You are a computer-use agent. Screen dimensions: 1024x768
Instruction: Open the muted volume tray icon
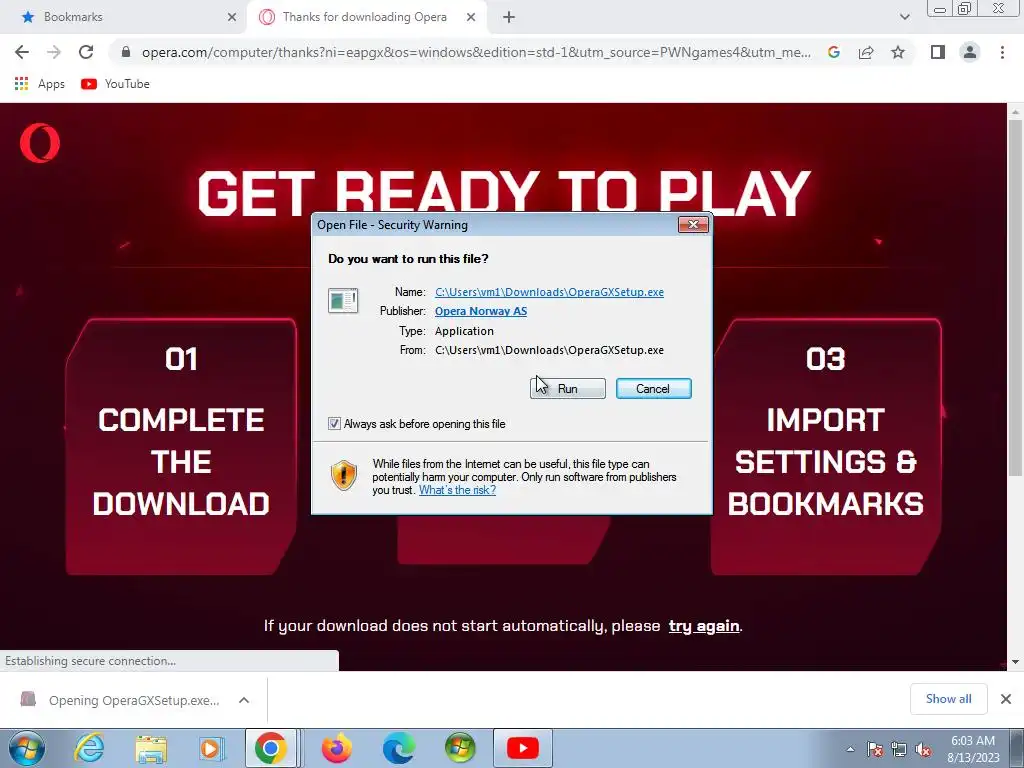(x=923, y=749)
